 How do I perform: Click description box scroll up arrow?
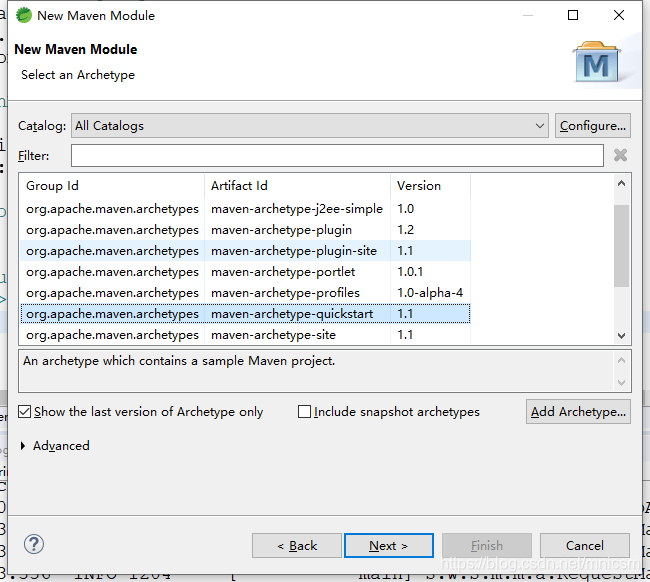tap(621, 361)
